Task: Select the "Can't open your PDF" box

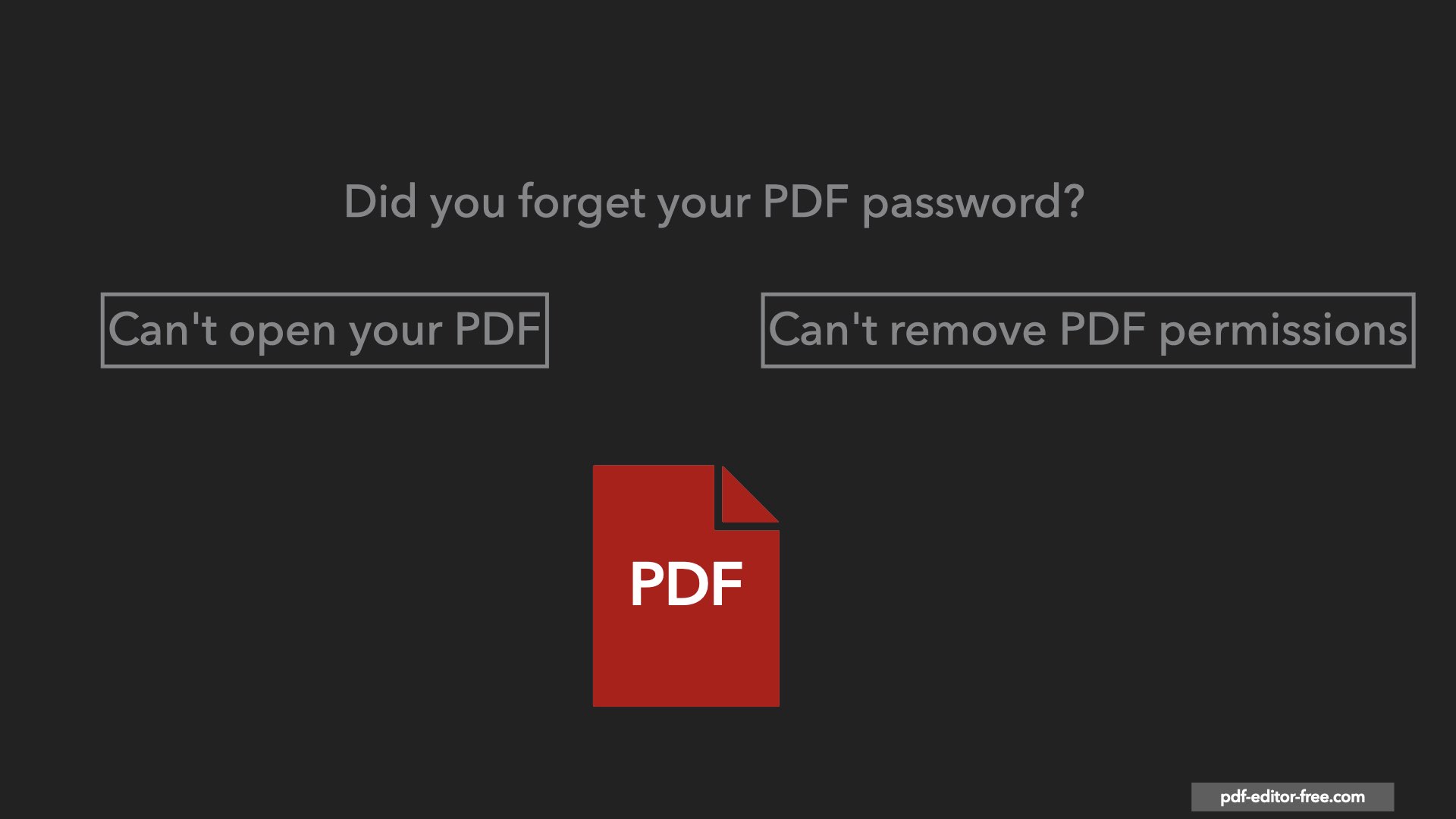Action: pyautogui.click(x=325, y=331)
